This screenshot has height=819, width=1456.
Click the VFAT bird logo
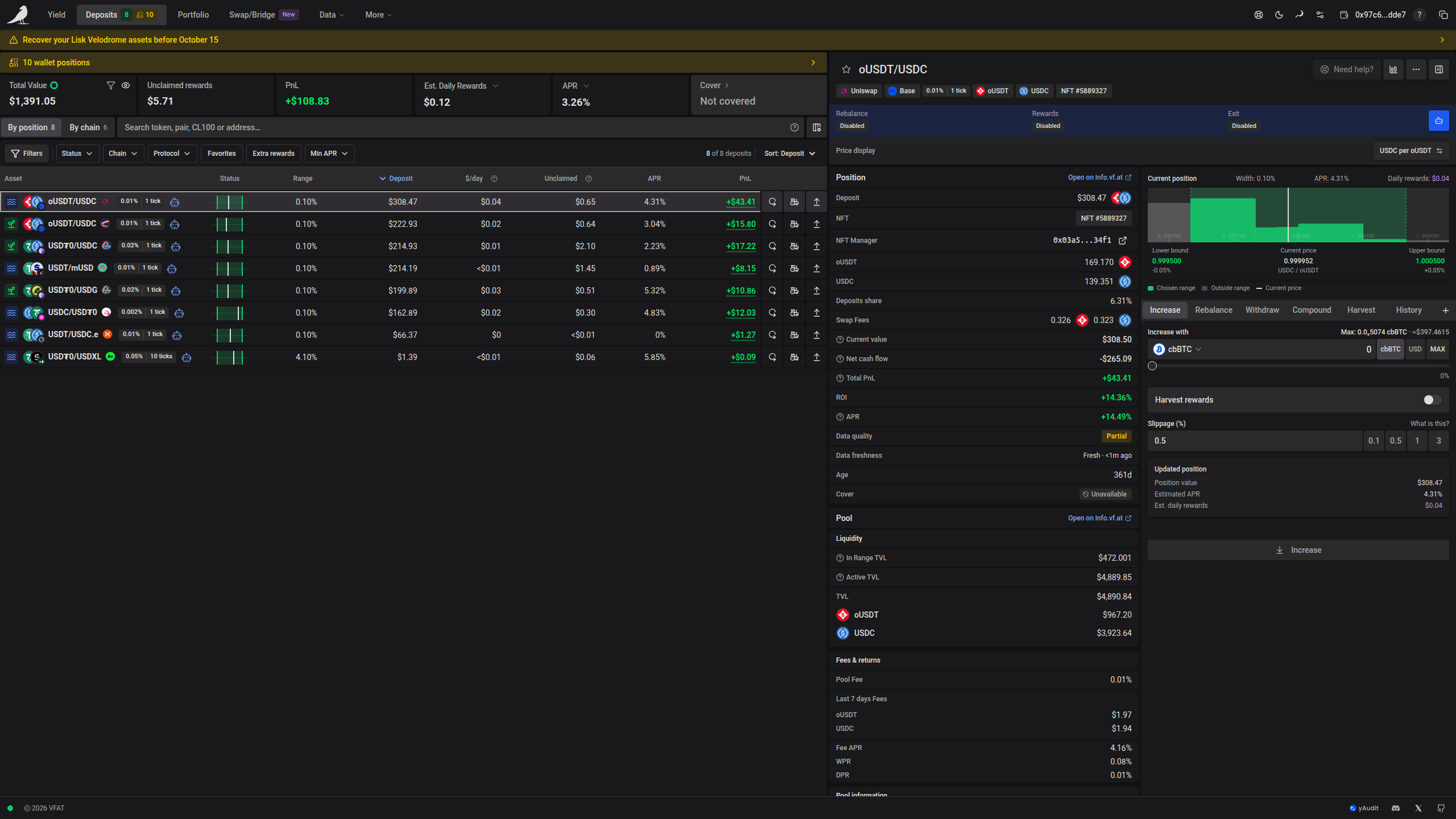18,15
